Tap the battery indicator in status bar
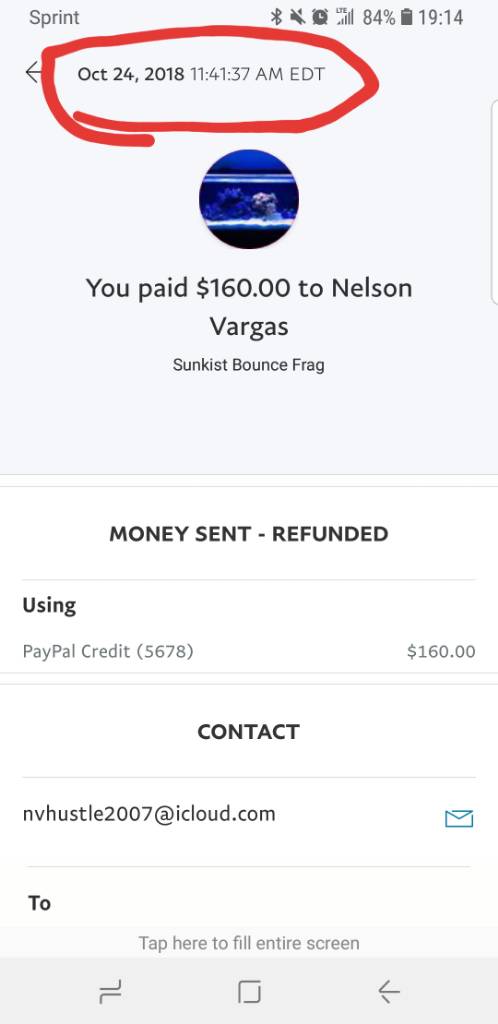 coord(406,18)
